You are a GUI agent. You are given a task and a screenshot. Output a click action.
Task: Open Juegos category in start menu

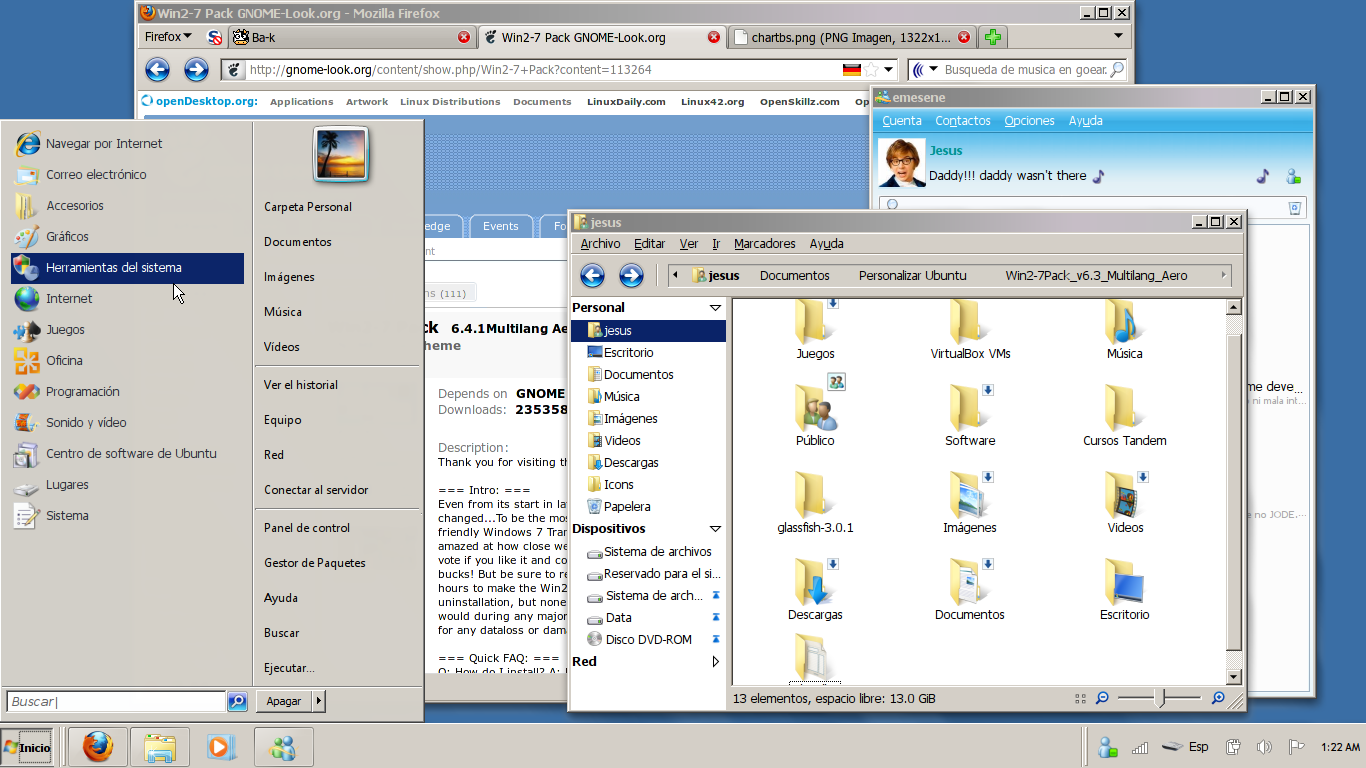(127, 330)
